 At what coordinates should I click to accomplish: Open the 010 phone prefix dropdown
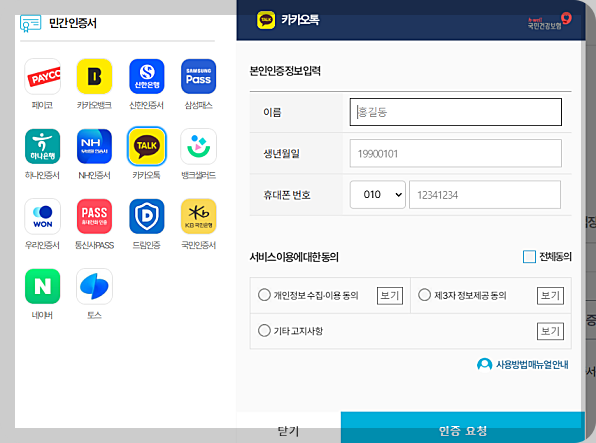coord(378,195)
